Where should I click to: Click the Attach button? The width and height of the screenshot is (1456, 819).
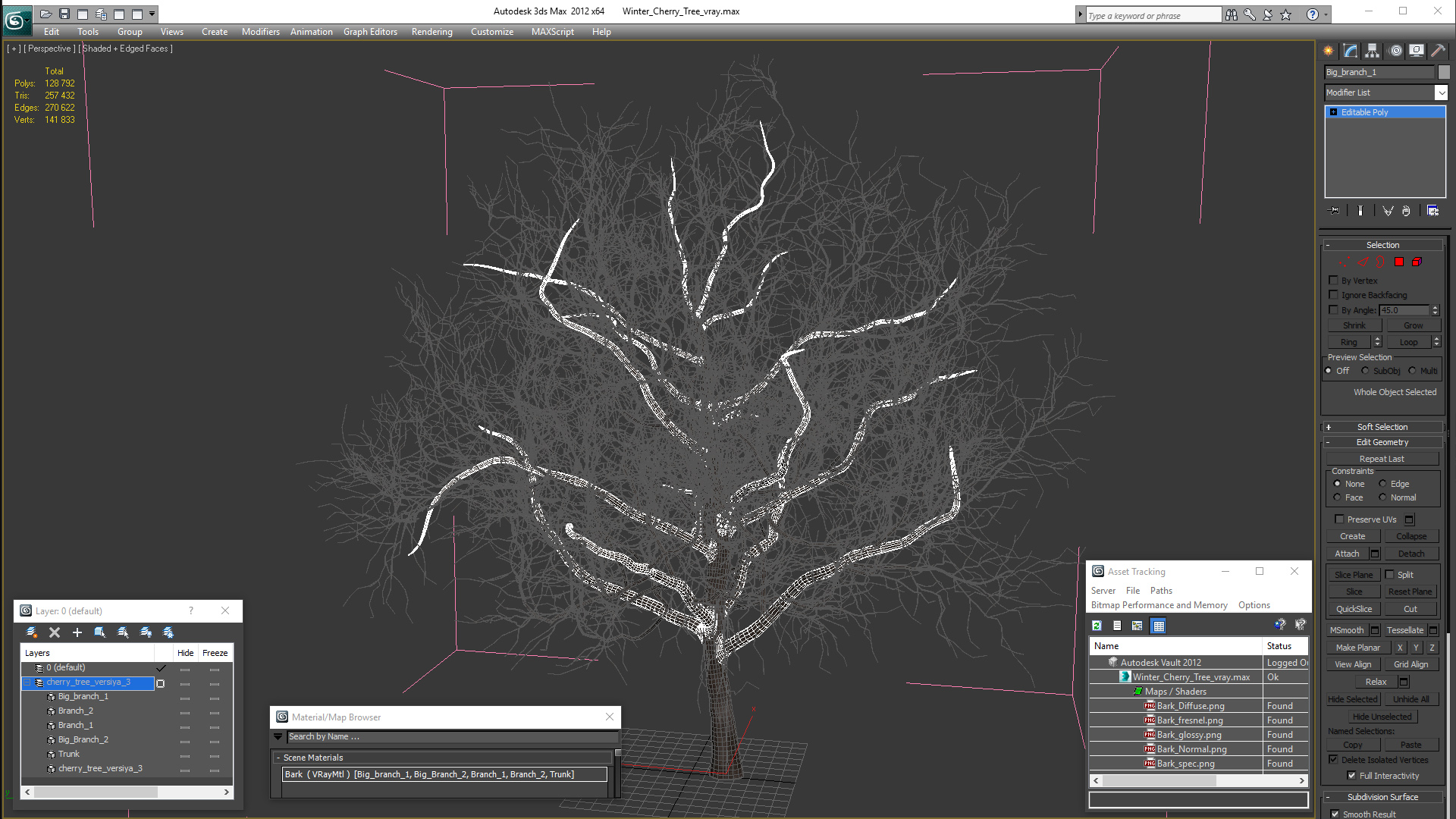point(1347,554)
